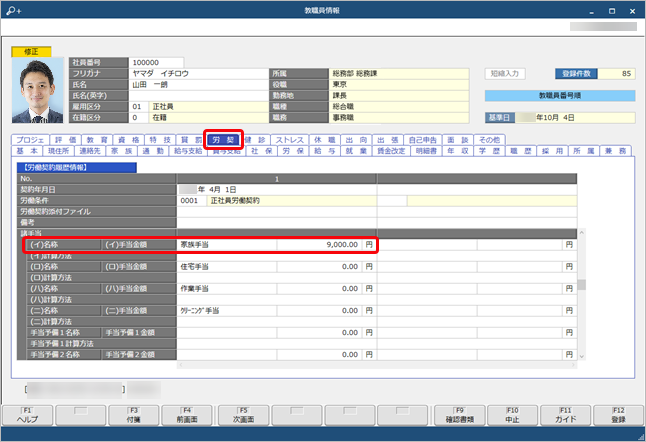The height and width of the screenshot is (442, 646).
Task: Click the vertical scrollbar in allowance grid
Action: coord(582,284)
